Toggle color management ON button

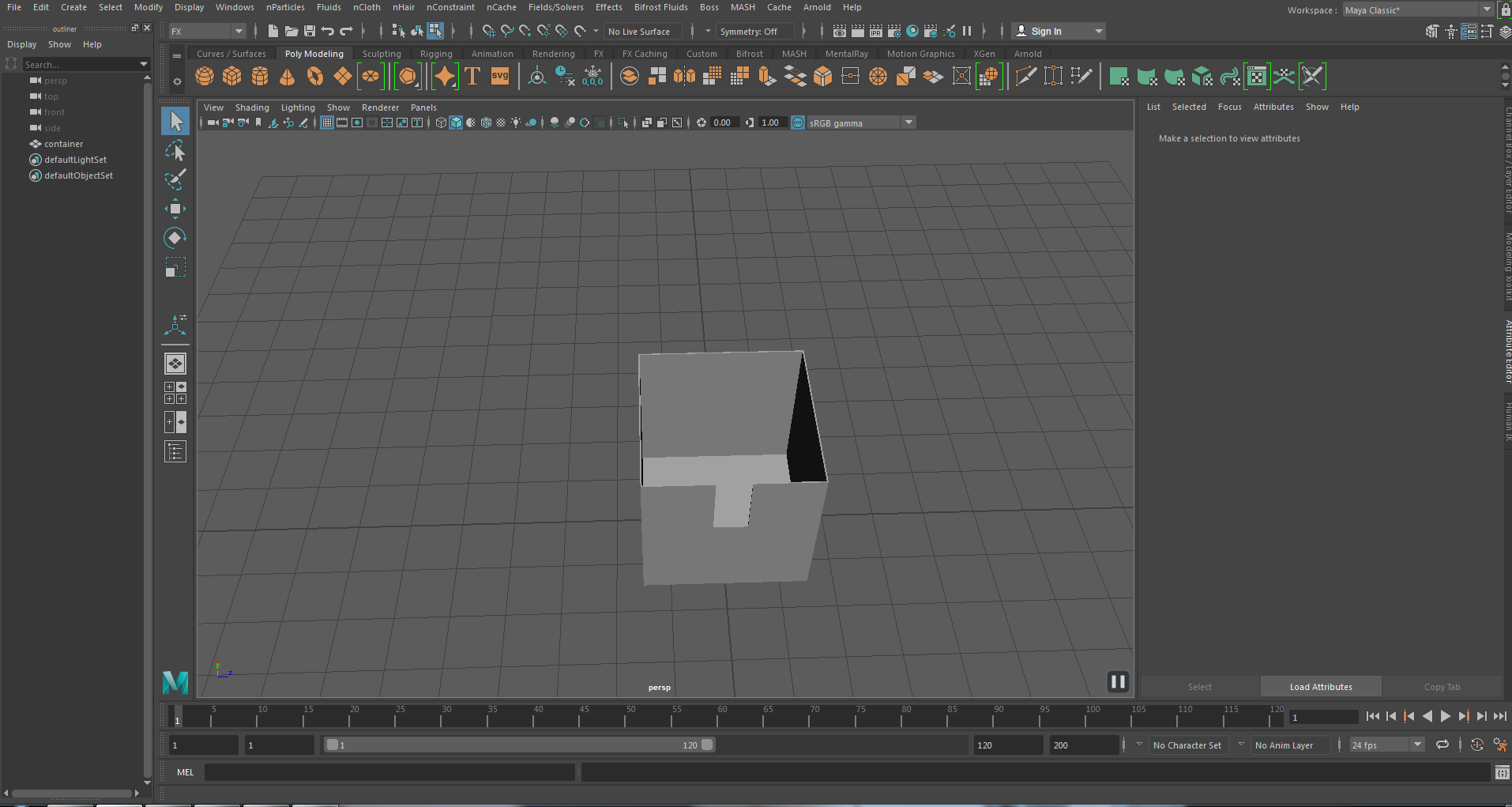click(x=798, y=123)
